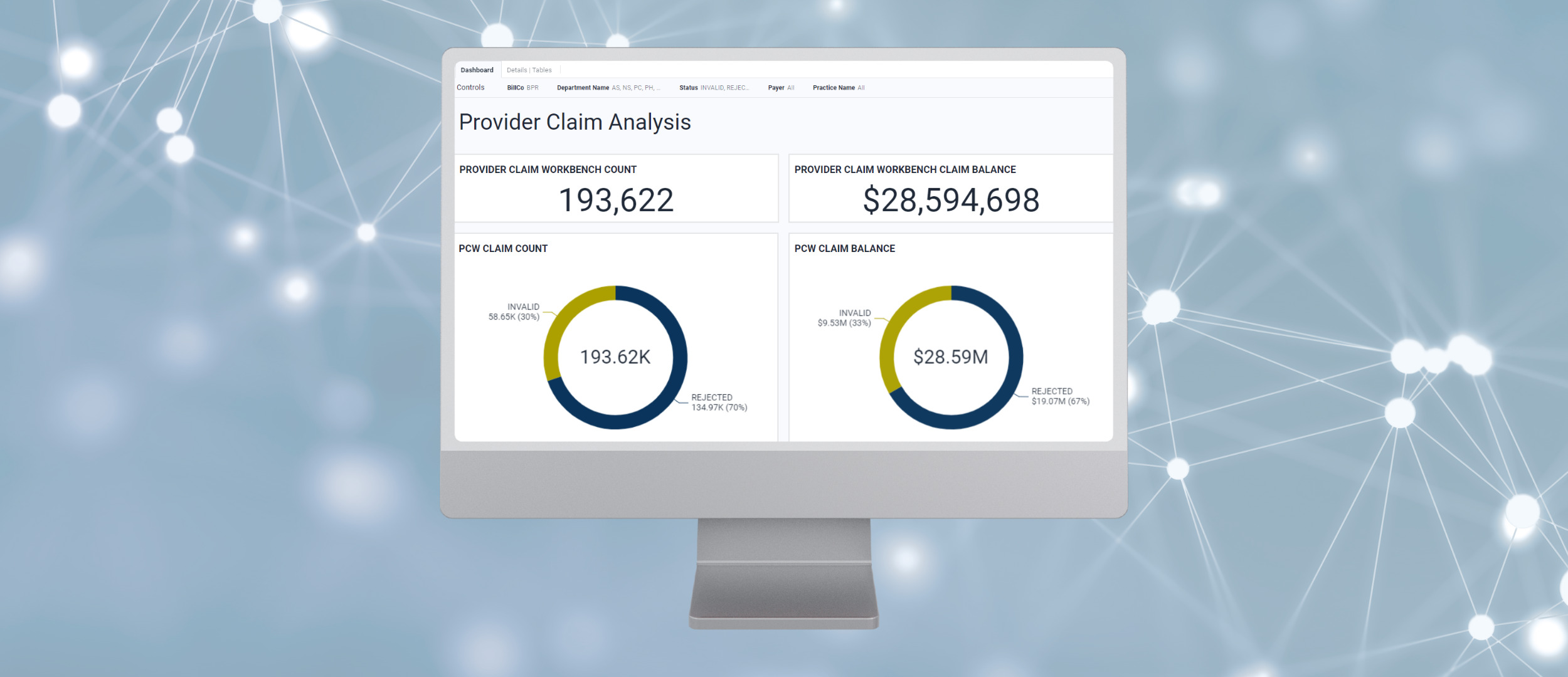Viewport: 1568px width, 677px height.
Task: Open the Details | Tables tab
Action: click(x=529, y=70)
